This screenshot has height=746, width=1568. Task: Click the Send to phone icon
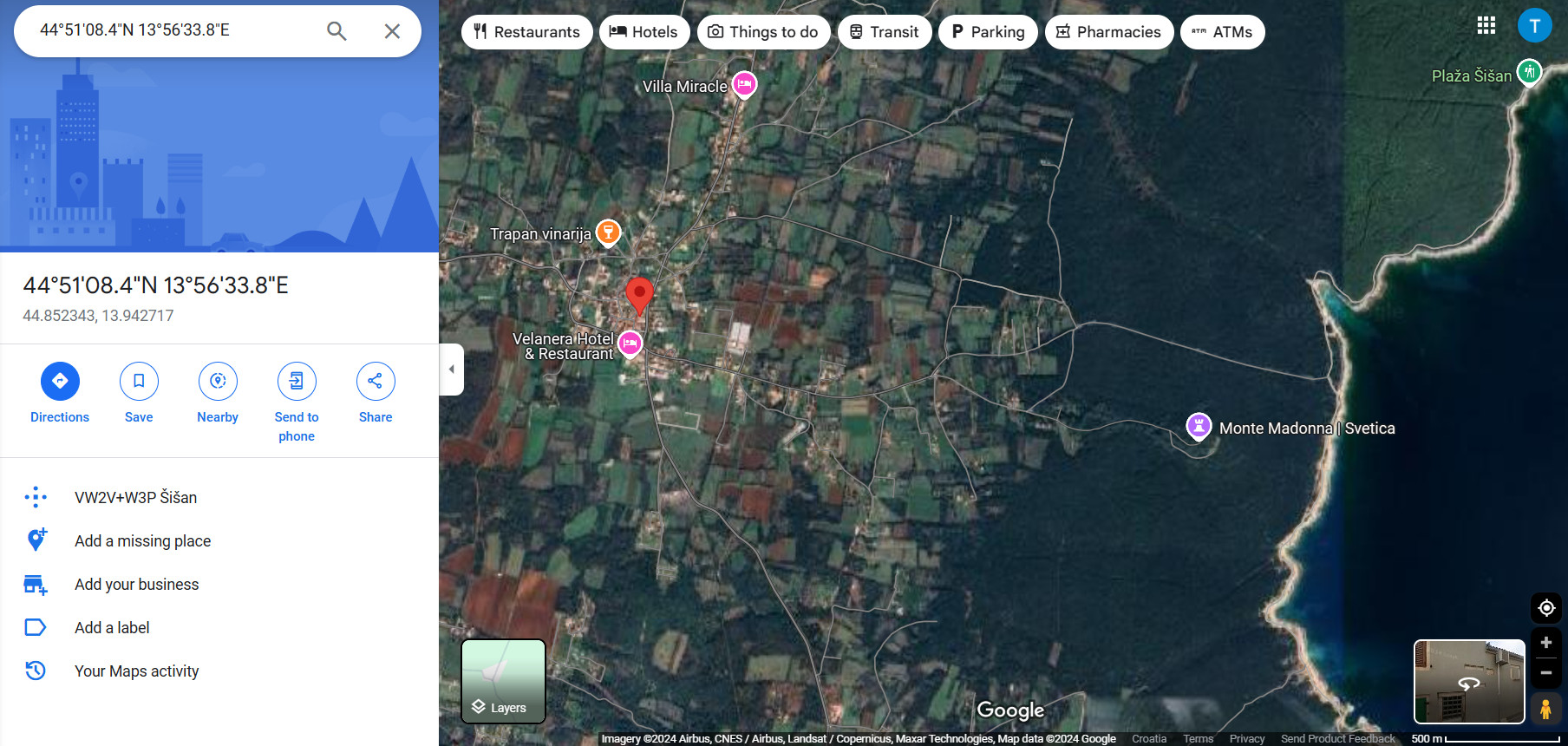point(297,381)
